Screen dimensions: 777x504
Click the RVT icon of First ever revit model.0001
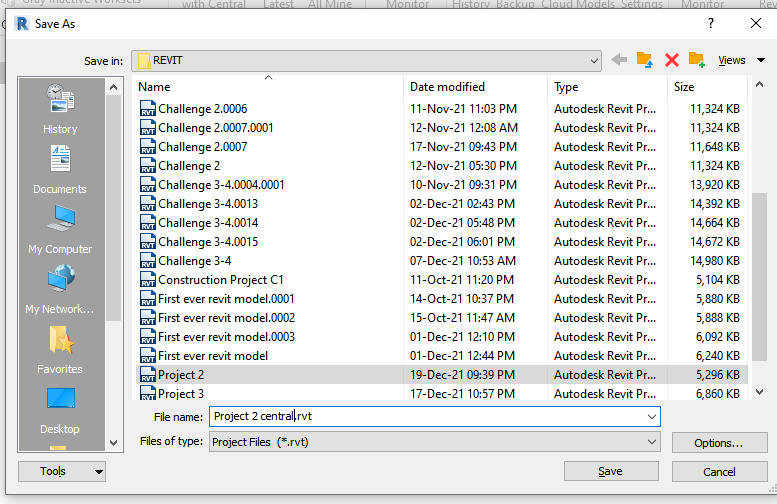148,299
